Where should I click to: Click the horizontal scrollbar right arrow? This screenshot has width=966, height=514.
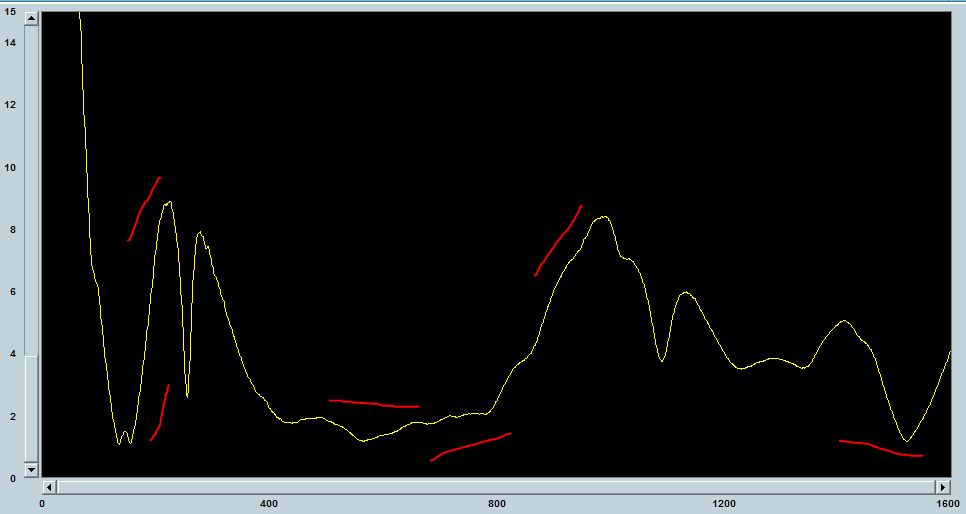942,486
